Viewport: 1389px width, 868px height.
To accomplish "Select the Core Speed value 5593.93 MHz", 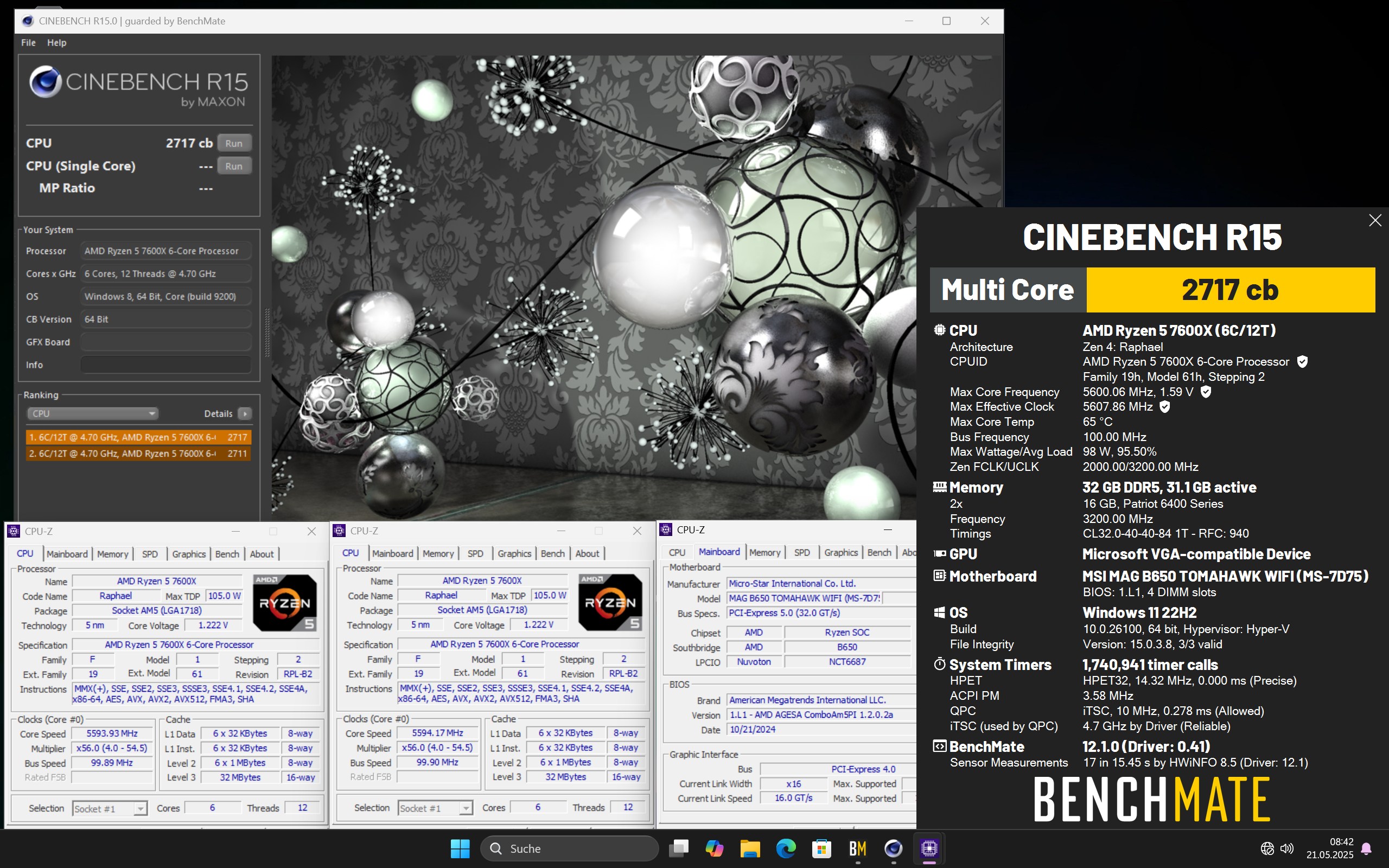I will coord(112,733).
